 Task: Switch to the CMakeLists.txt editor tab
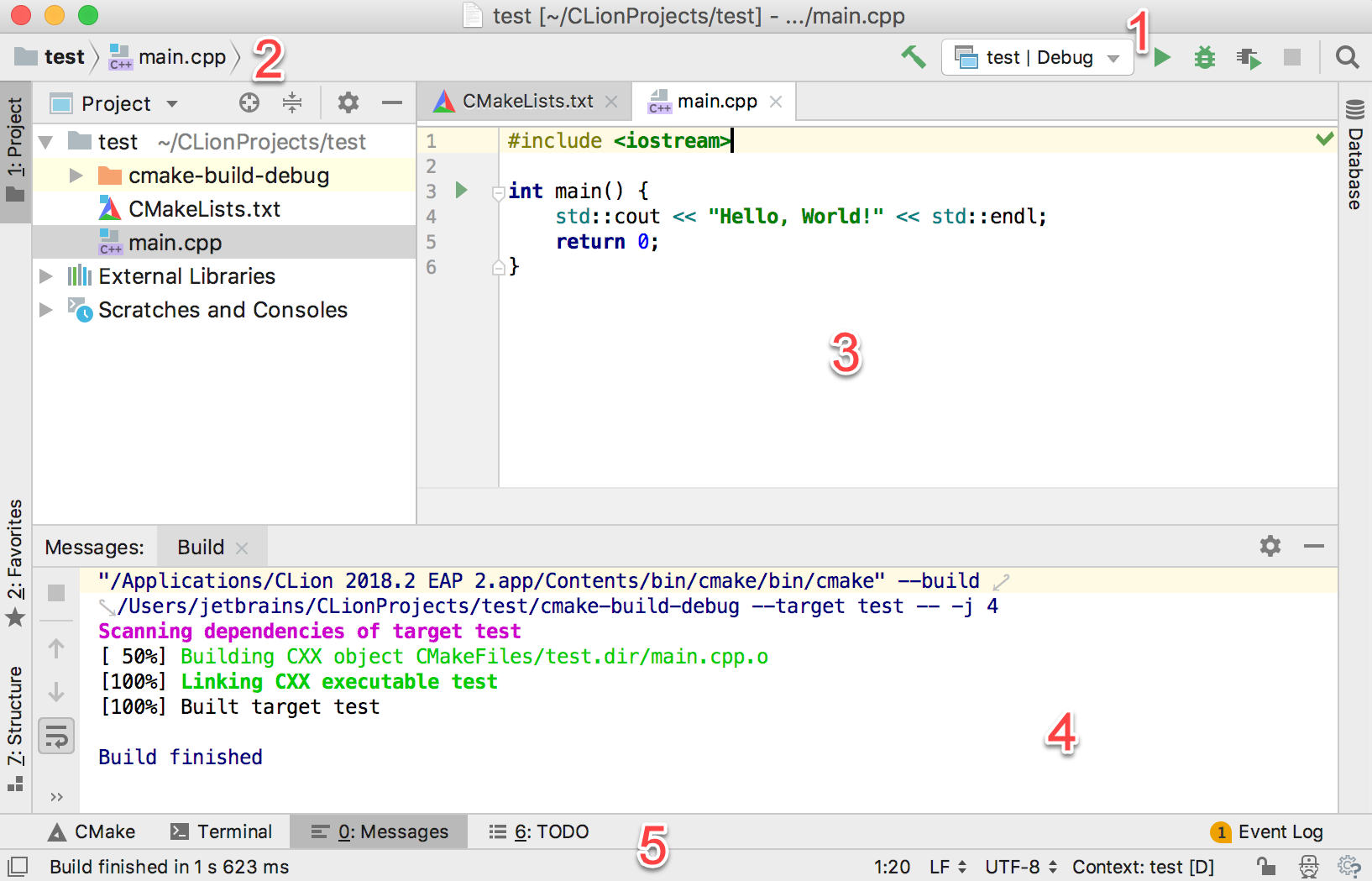[526, 102]
